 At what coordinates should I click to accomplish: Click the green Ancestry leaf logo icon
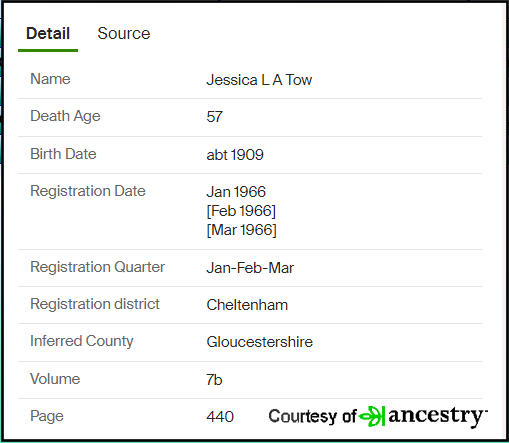pos(372,416)
